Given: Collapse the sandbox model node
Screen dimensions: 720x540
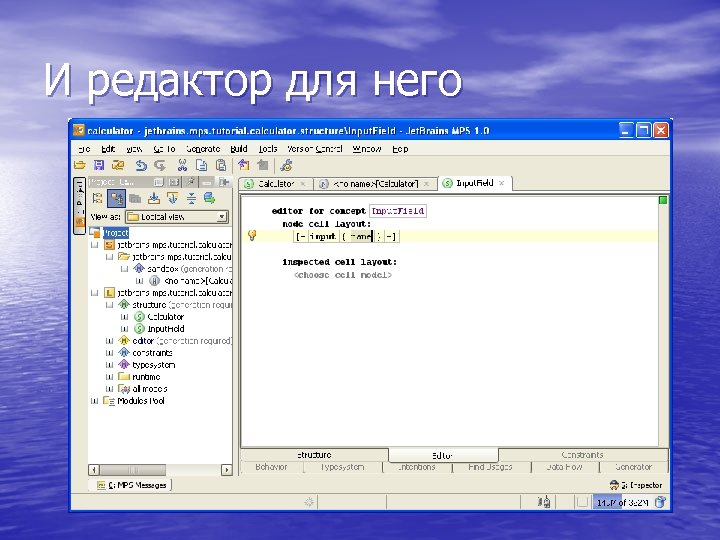Looking at the screenshot, I should [x=124, y=269].
